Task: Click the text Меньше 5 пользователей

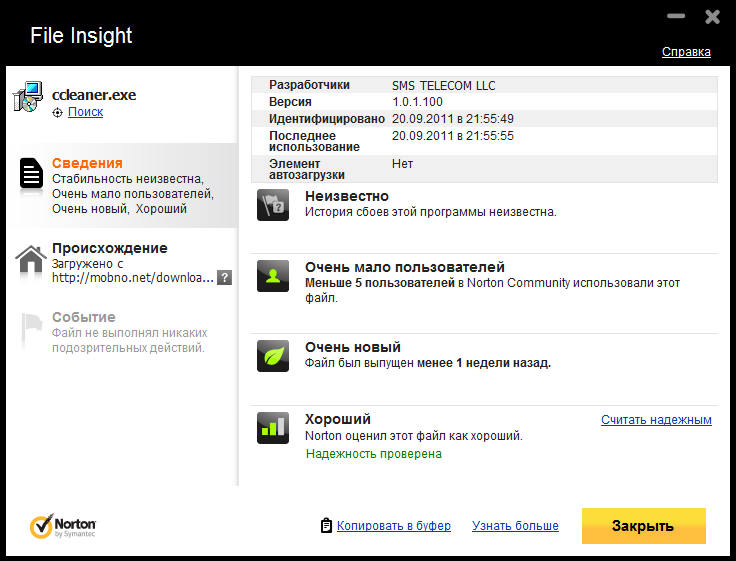Action: tap(380, 283)
